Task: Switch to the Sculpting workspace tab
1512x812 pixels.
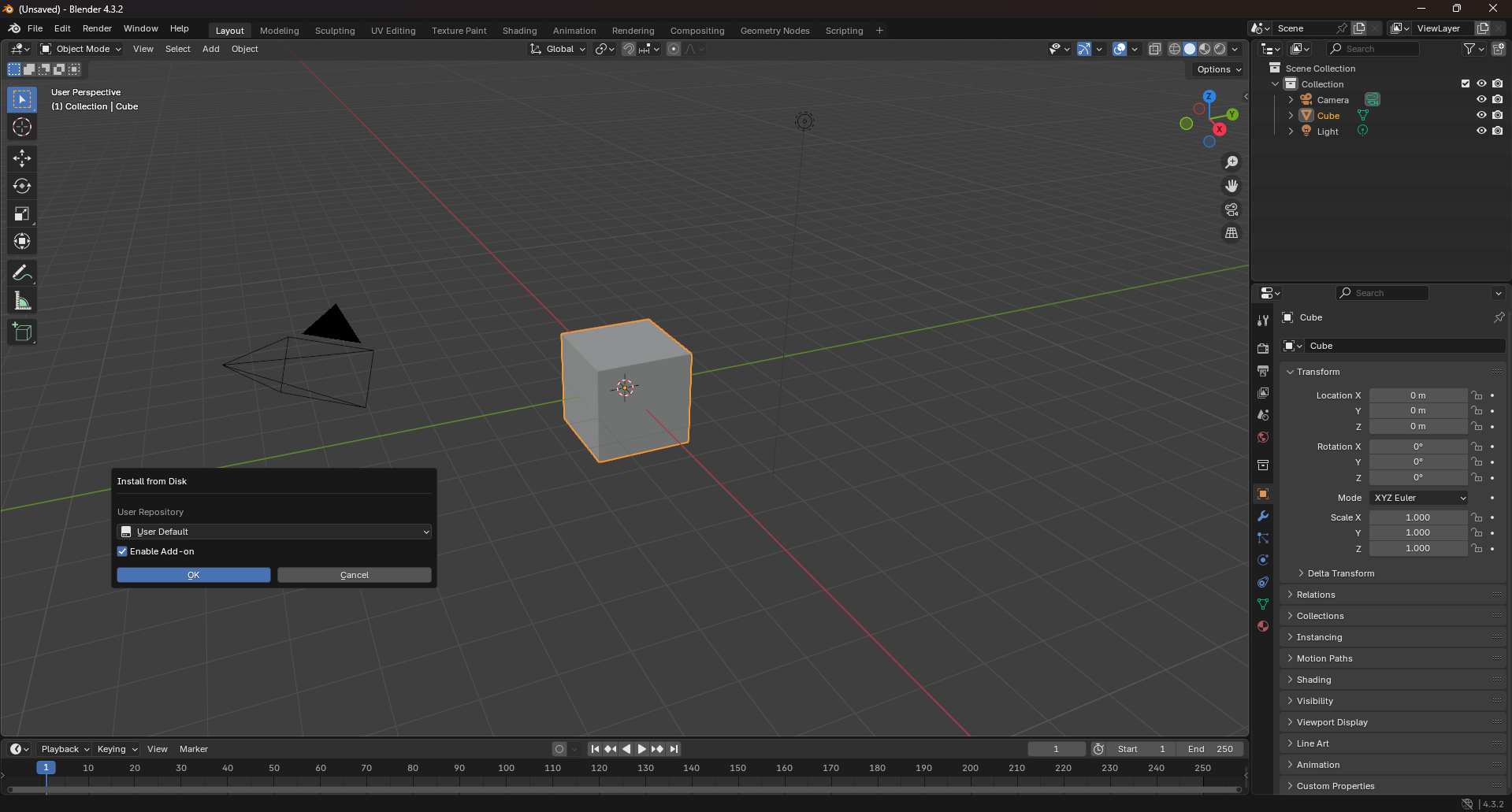Action: pos(335,31)
